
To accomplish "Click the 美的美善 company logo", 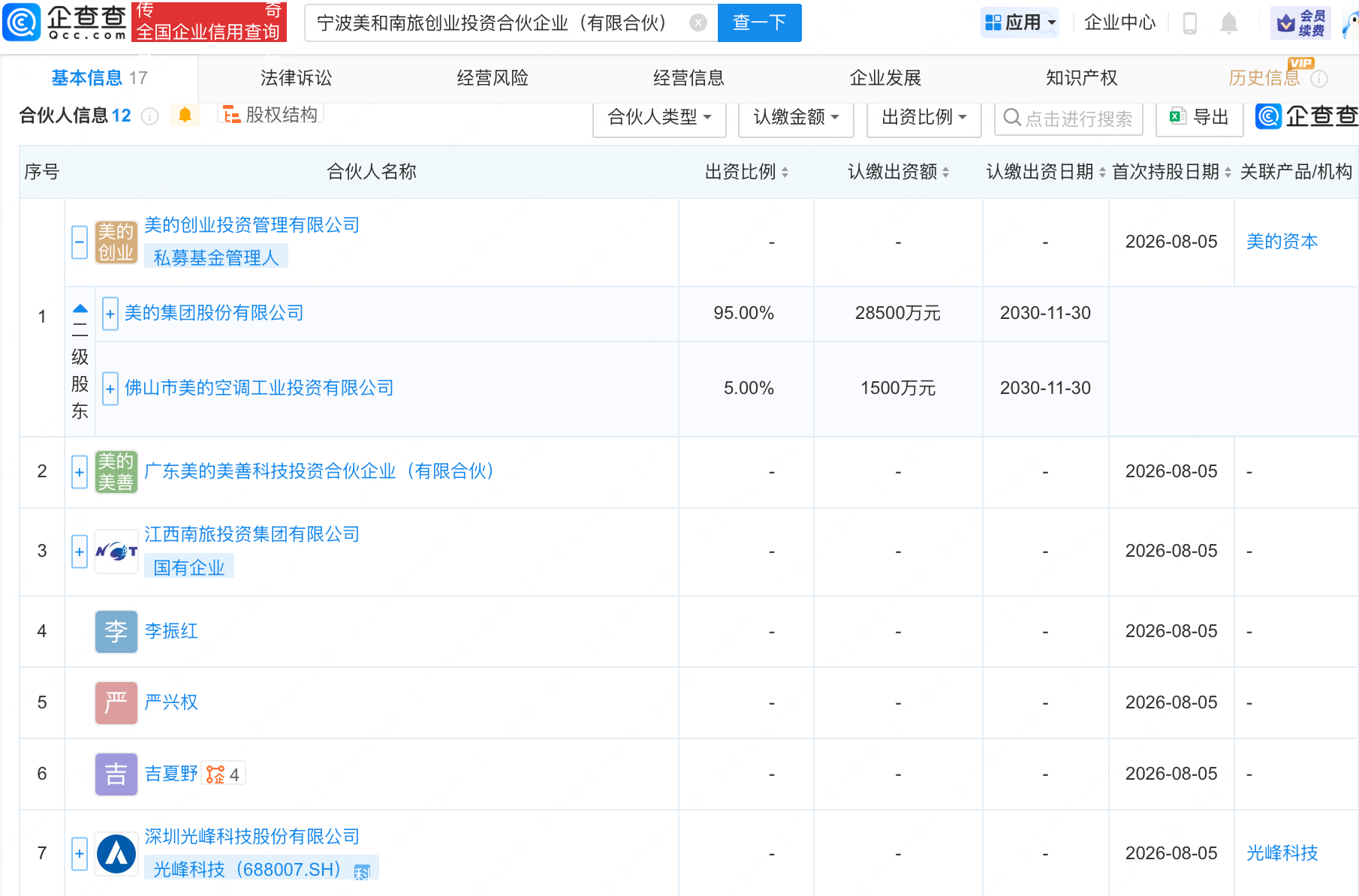I will 116,472.
